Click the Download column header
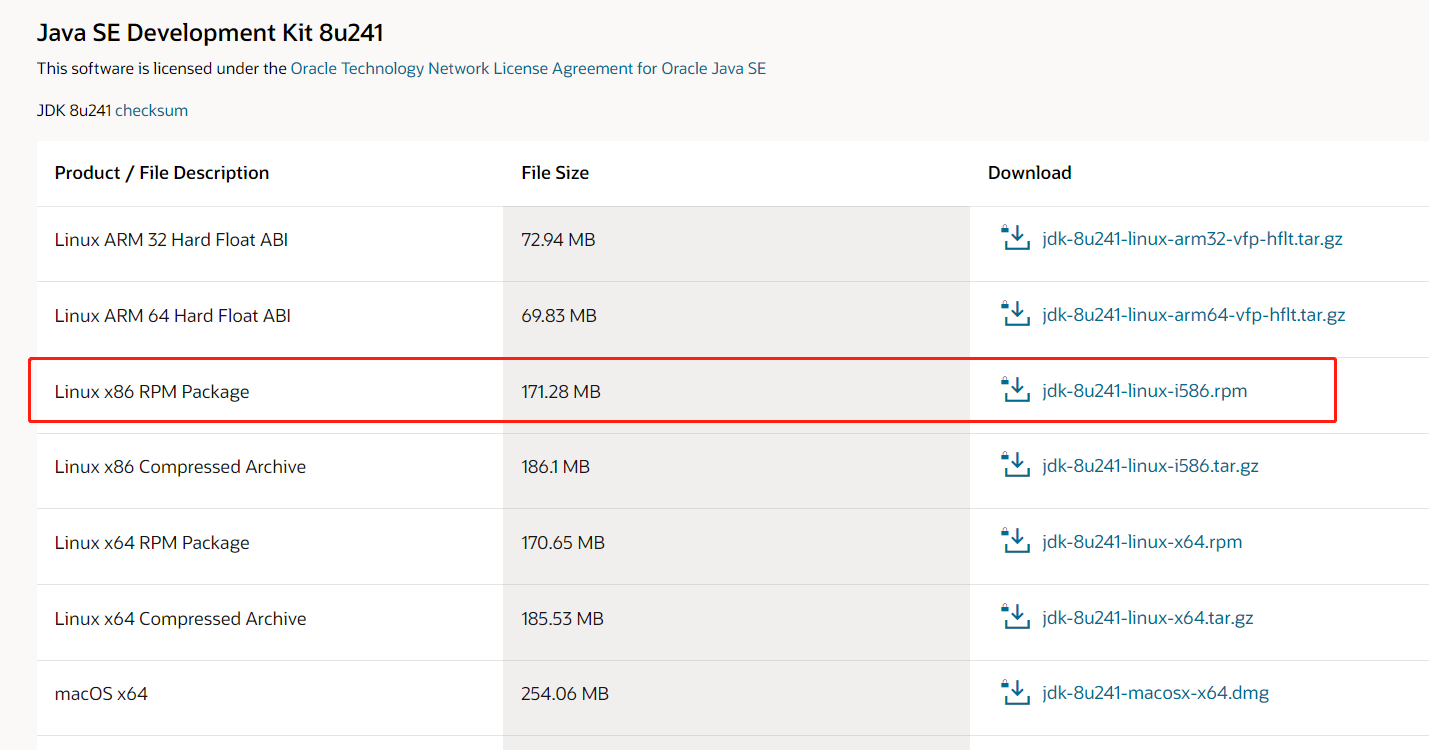Image resolution: width=1429 pixels, height=750 pixels. pyautogui.click(x=1030, y=173)
